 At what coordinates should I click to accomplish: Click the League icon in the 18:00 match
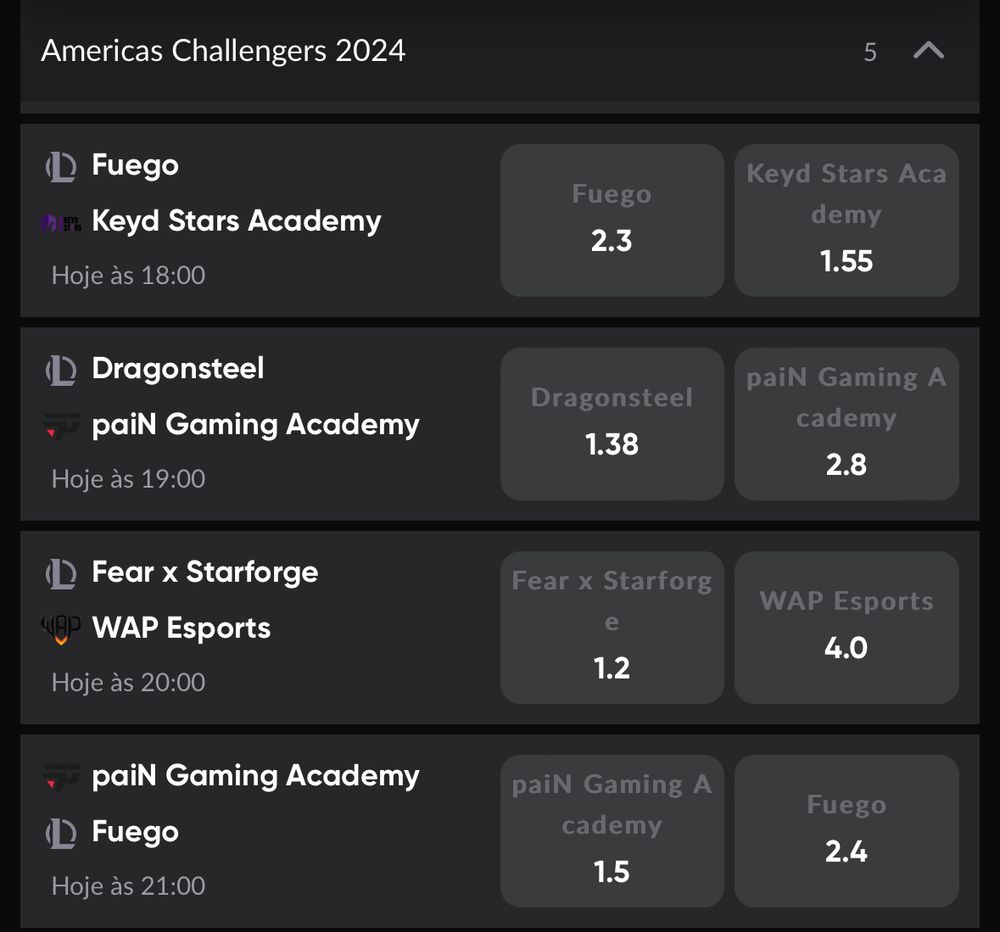61,167
